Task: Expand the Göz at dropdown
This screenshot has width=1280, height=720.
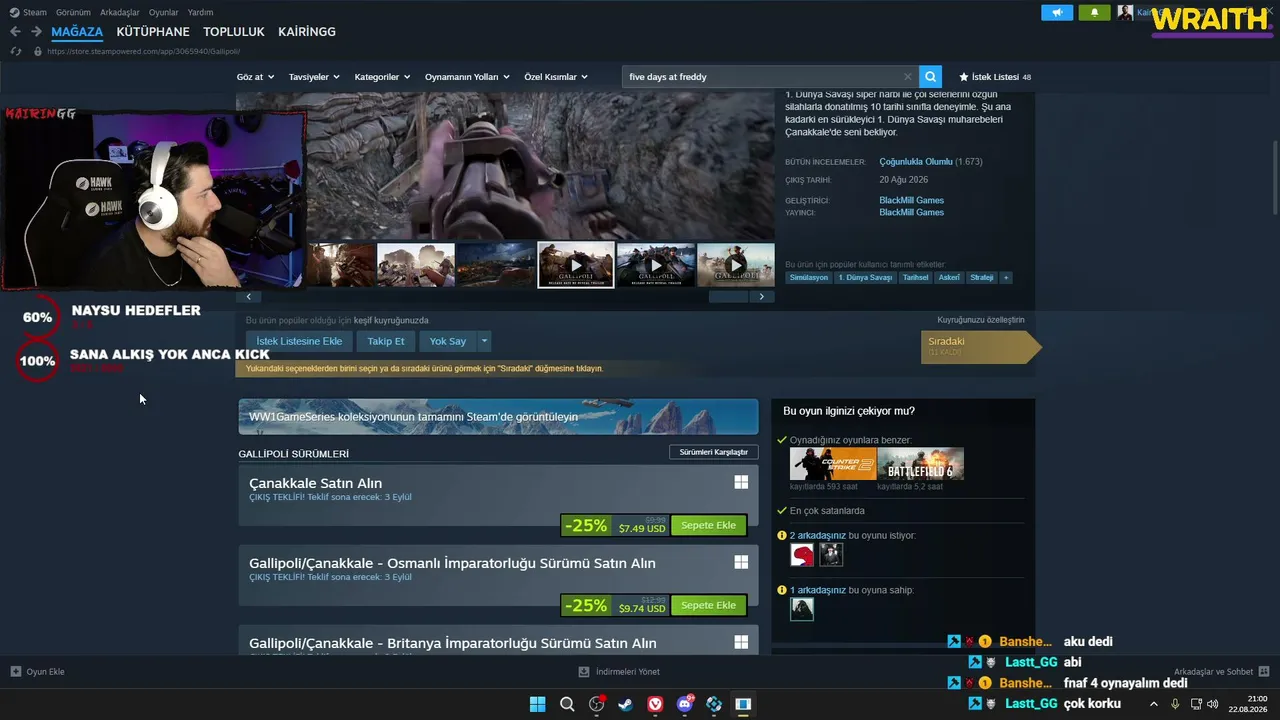Action: tap(254, 77)
